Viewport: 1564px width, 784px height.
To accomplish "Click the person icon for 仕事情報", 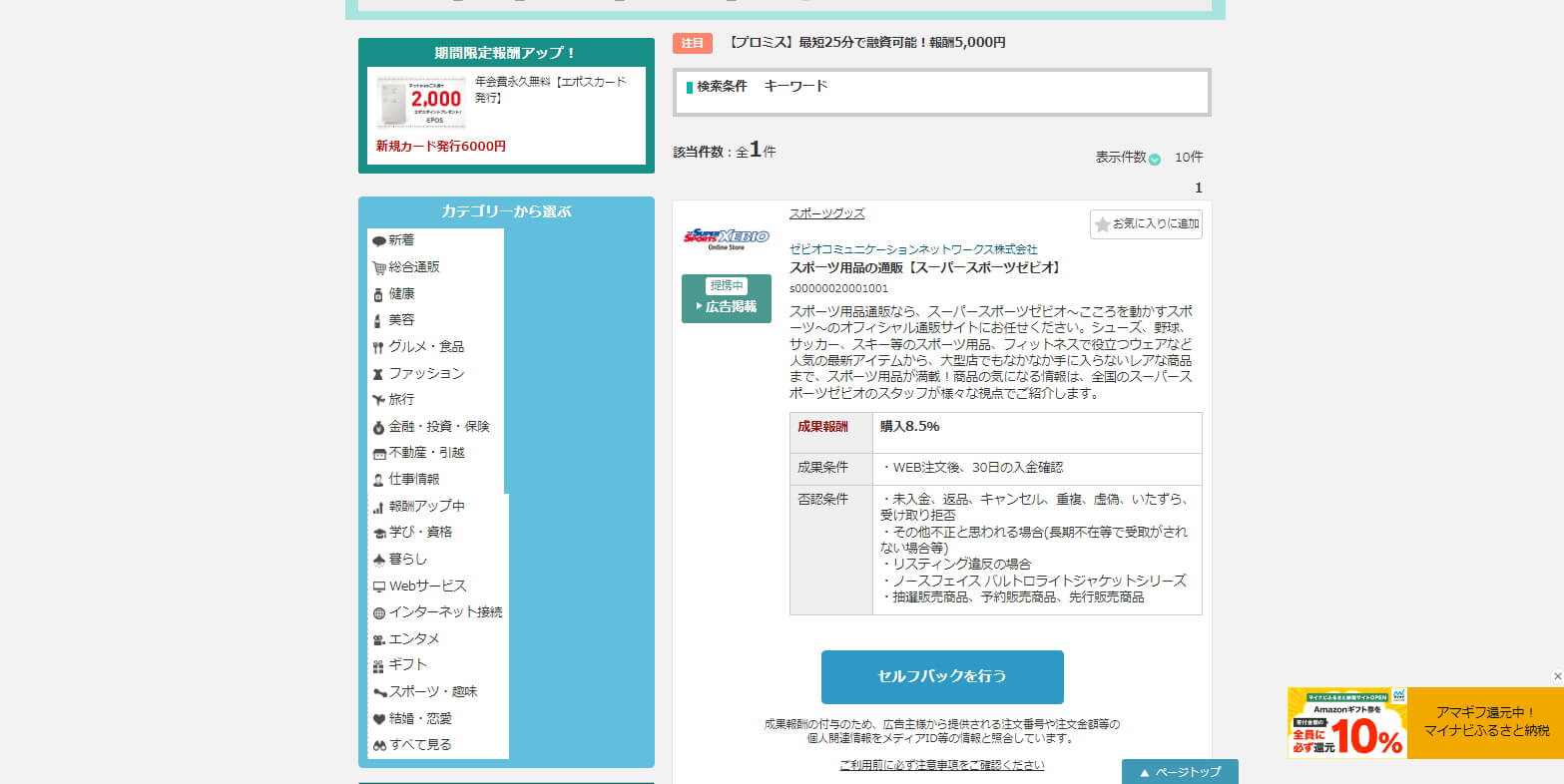I will click(378, 480).
